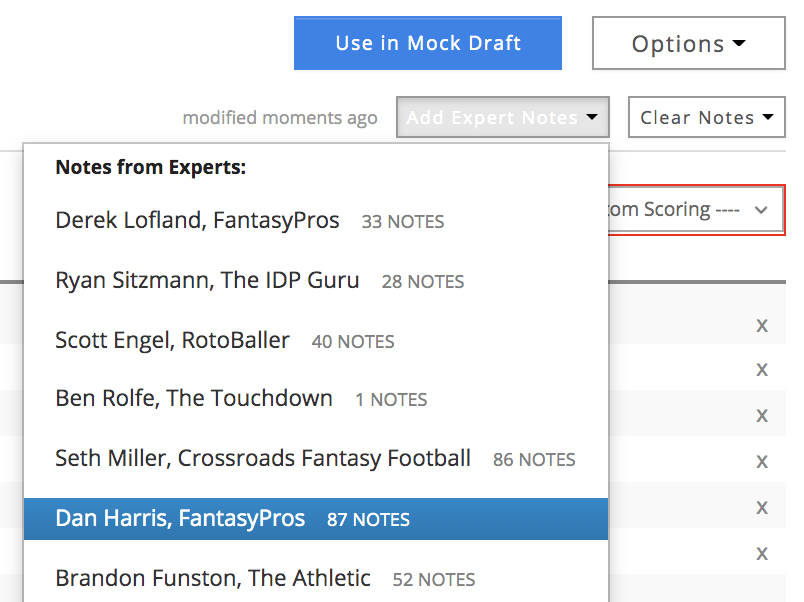The height and width of the screenshot is (602, 804).
Task: Remove the first row with X icon
Action: [x=762, y=326]
